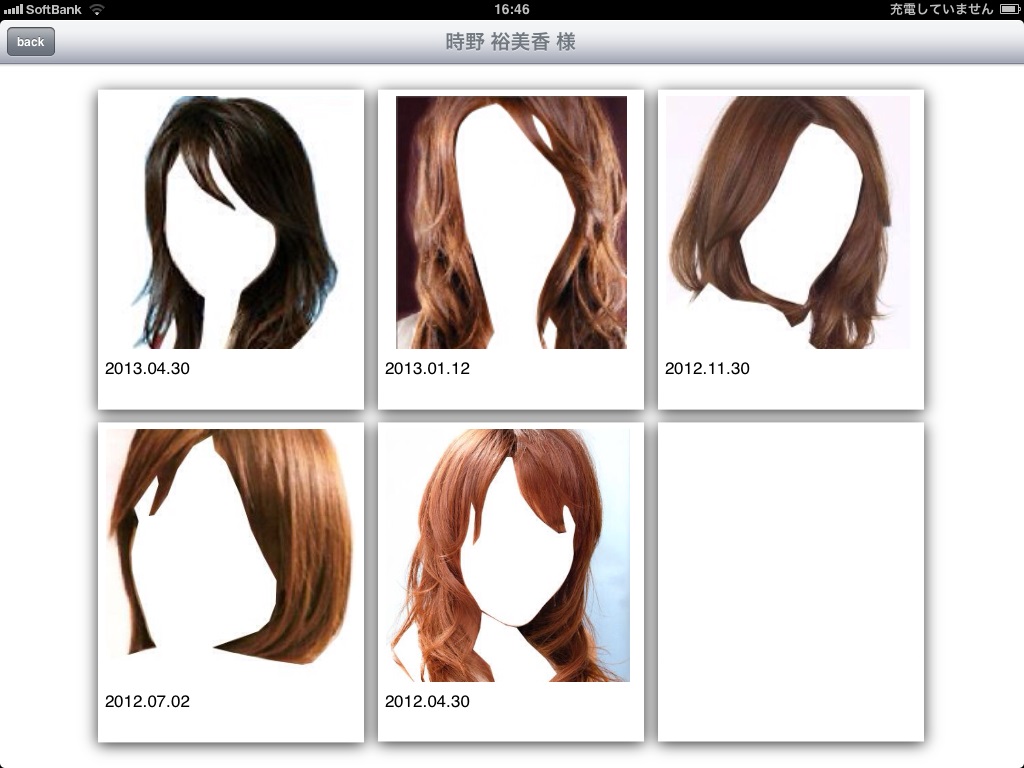The height and width of the screenshot is (768, 1024).
Task: Tap the 16:46 clock in status bar
Action: [512, 9]
